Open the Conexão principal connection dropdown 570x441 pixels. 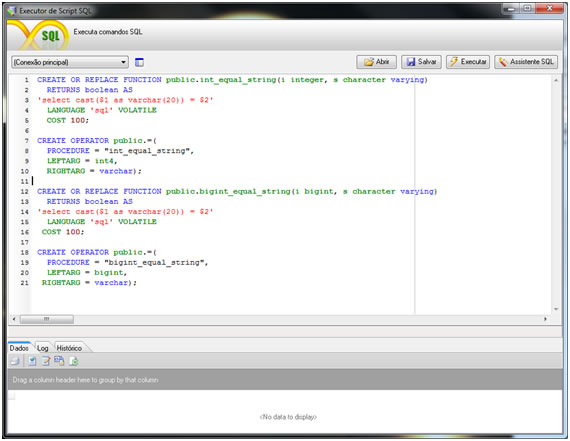point(70,62)
